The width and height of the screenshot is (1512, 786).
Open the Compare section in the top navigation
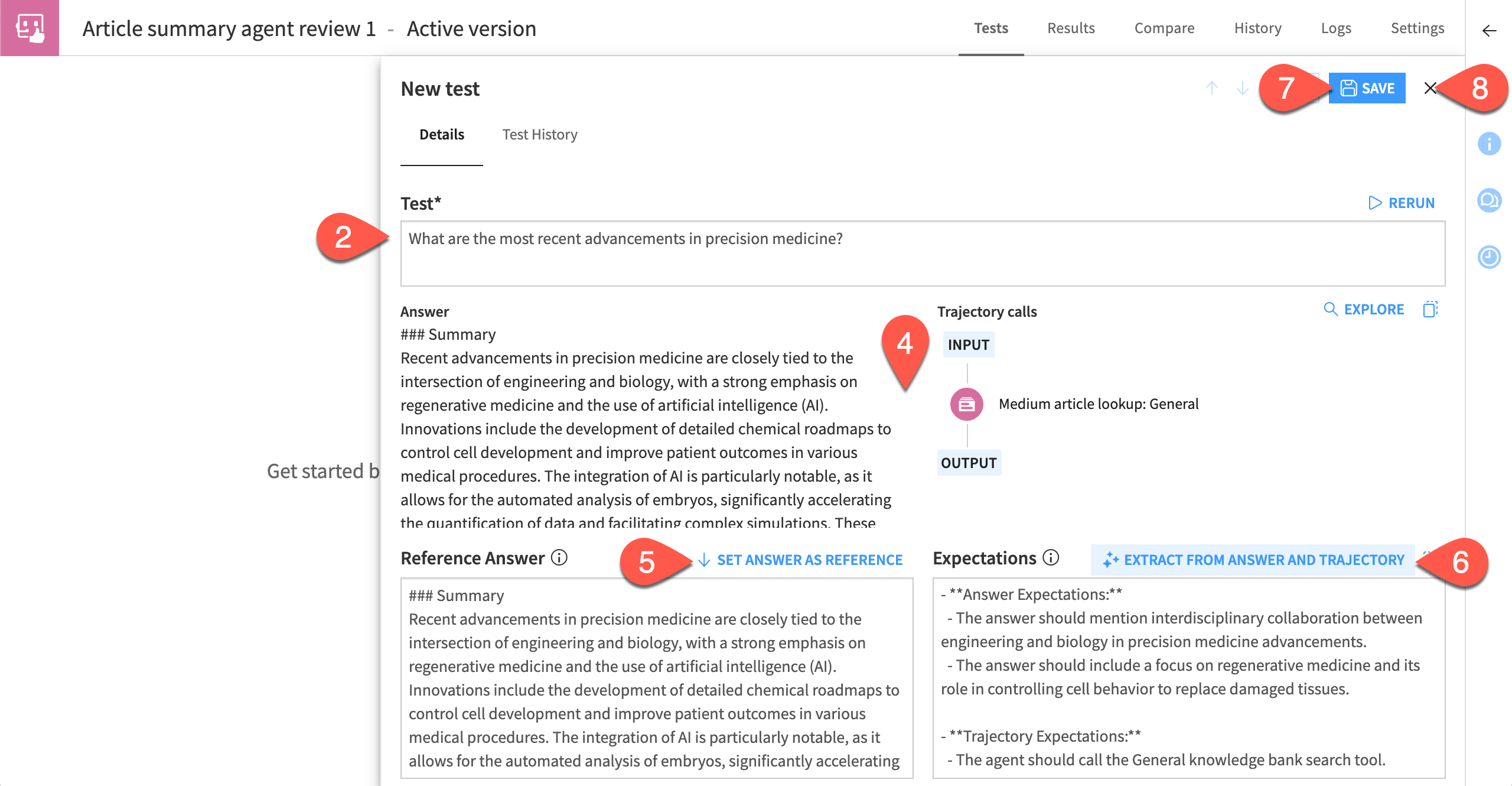pos(1164,28)
